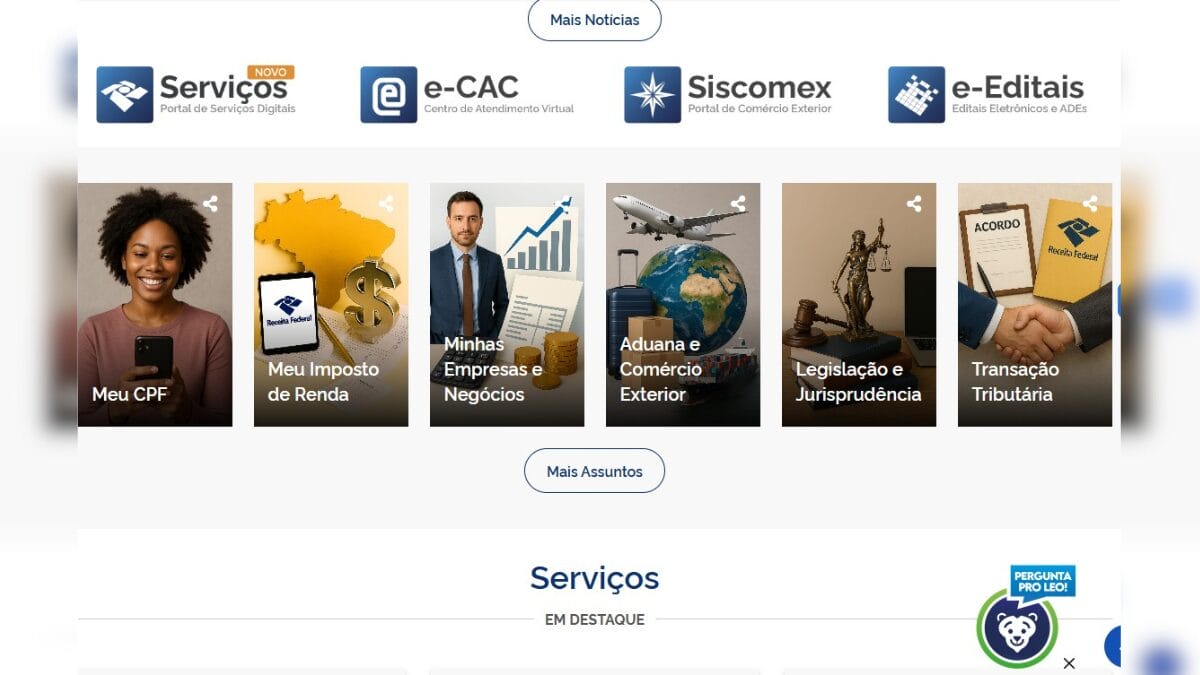Share the Transação Tributária card

pyautogui.click(x=1090, y=204)
